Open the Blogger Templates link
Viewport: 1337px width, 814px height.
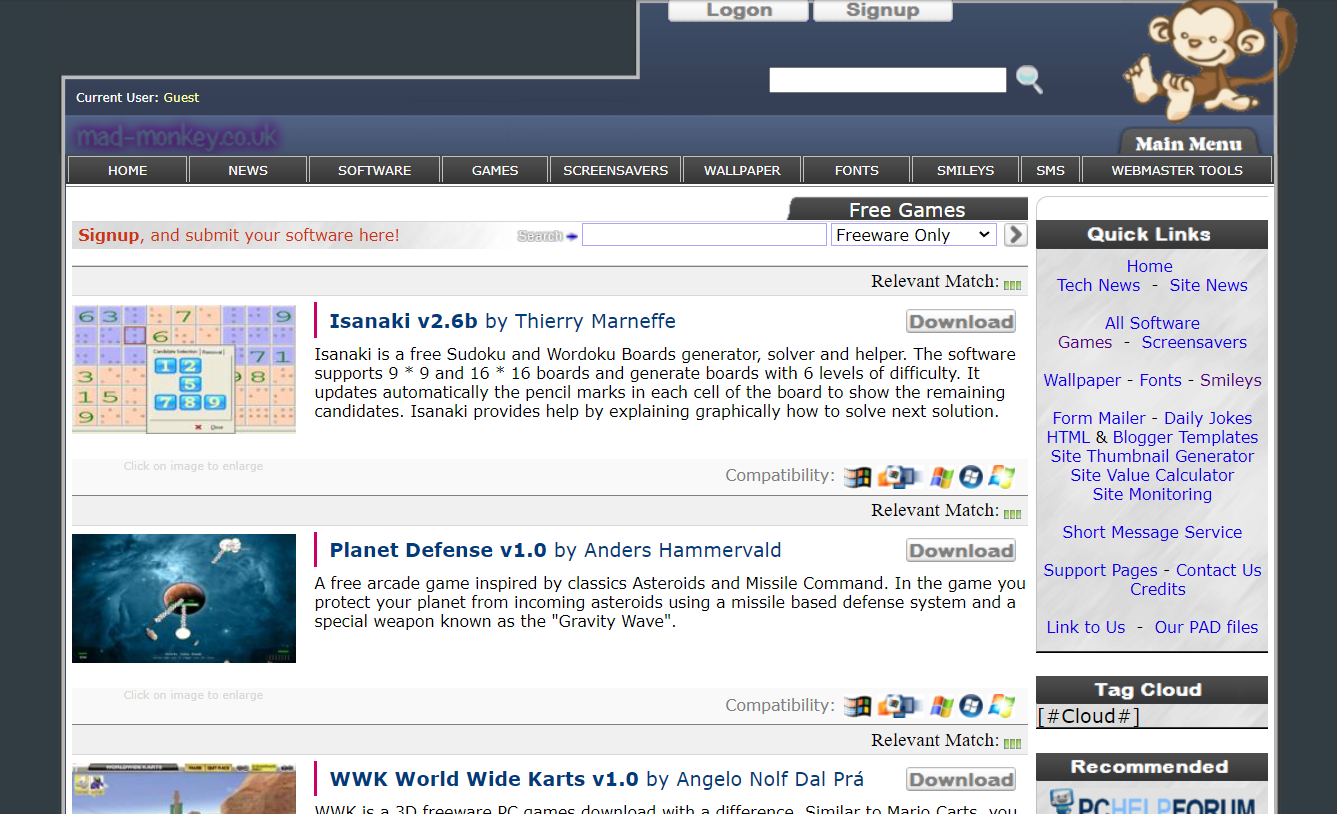click(1185, 437)
